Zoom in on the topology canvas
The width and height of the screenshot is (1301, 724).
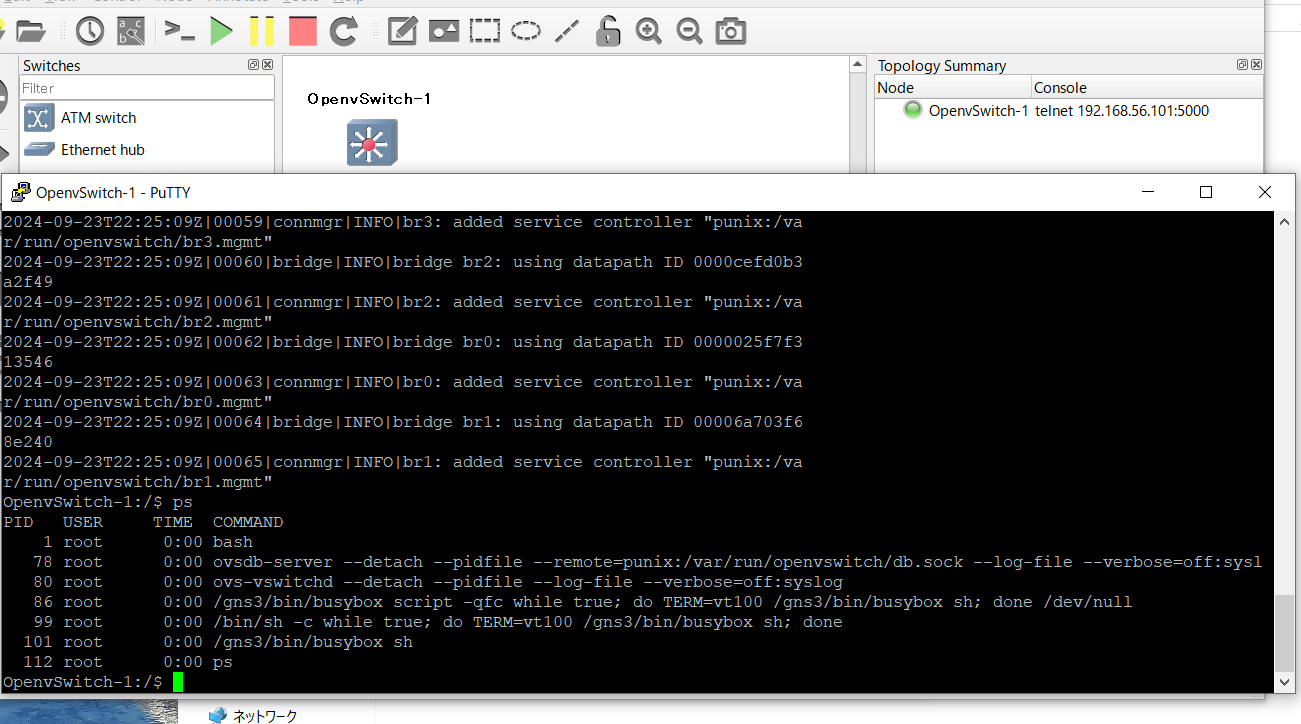point(649,32)
